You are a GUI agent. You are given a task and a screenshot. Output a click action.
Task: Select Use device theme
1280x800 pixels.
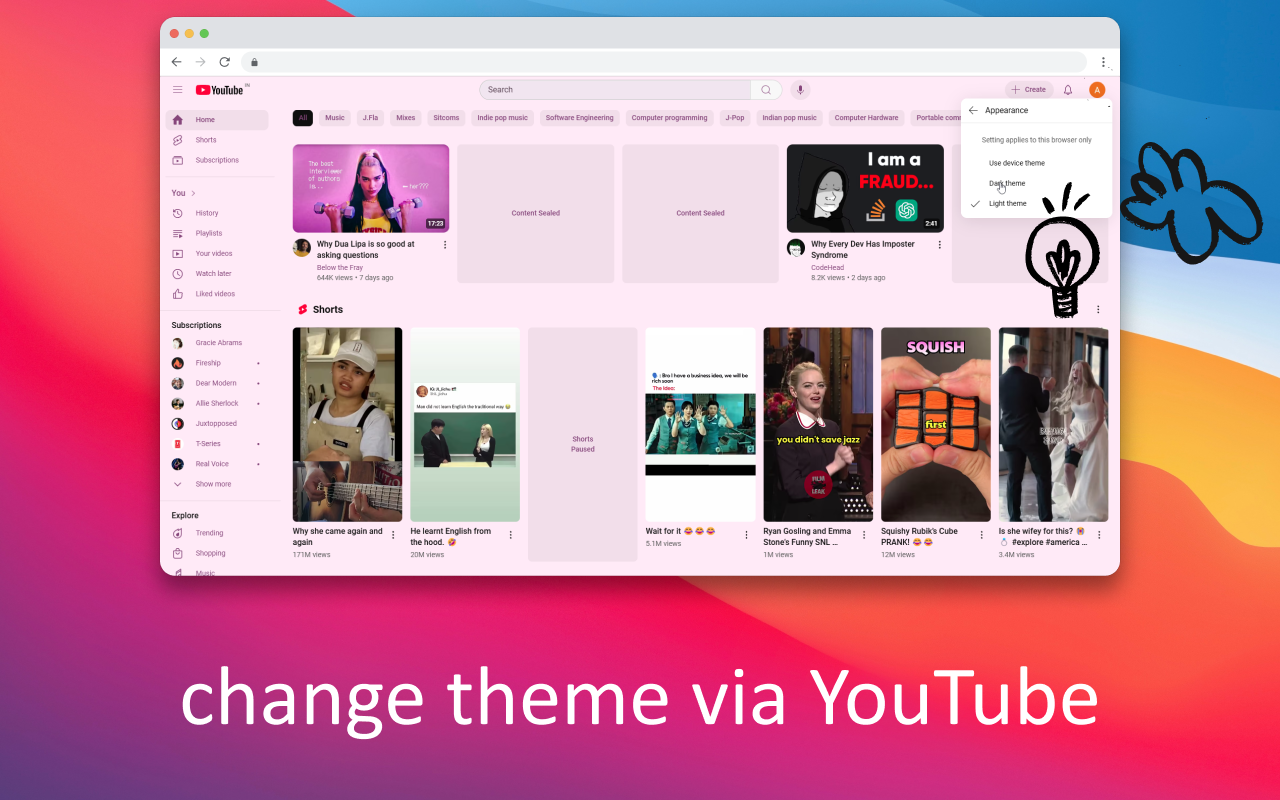pyautogui.click(x=1016, y=163)
